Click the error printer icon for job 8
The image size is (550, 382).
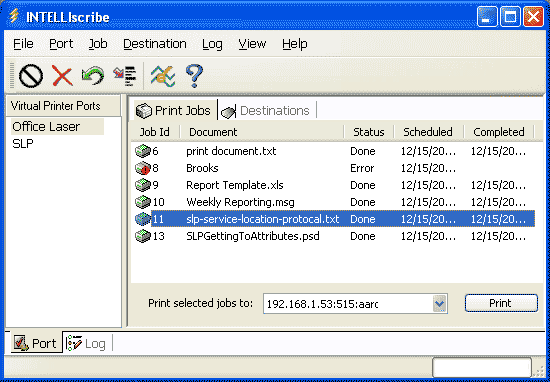click(143, 168)
